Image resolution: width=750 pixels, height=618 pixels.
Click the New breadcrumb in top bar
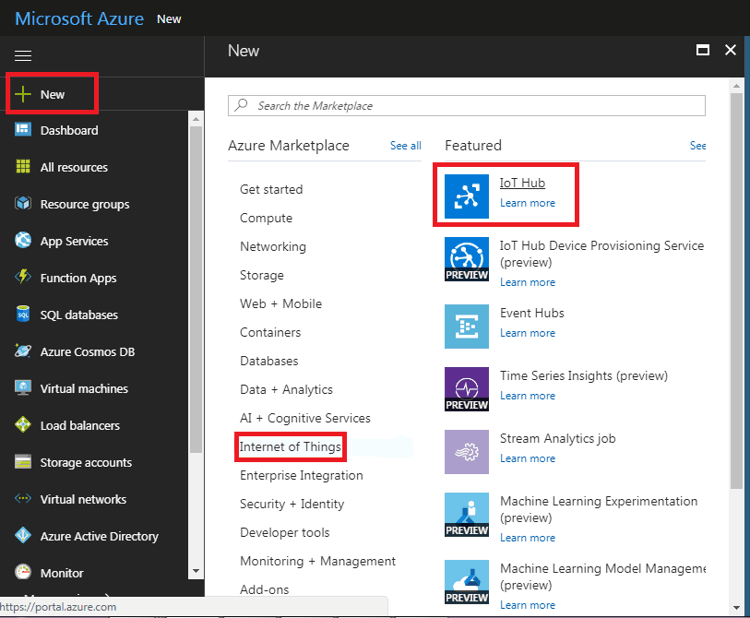[x=169, y=19]
